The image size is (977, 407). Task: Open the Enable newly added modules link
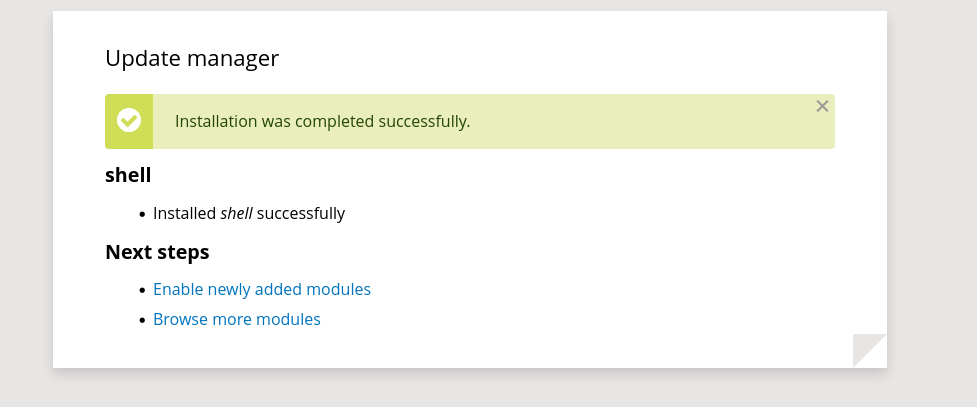pyautogui.click(x=262, y=289)
